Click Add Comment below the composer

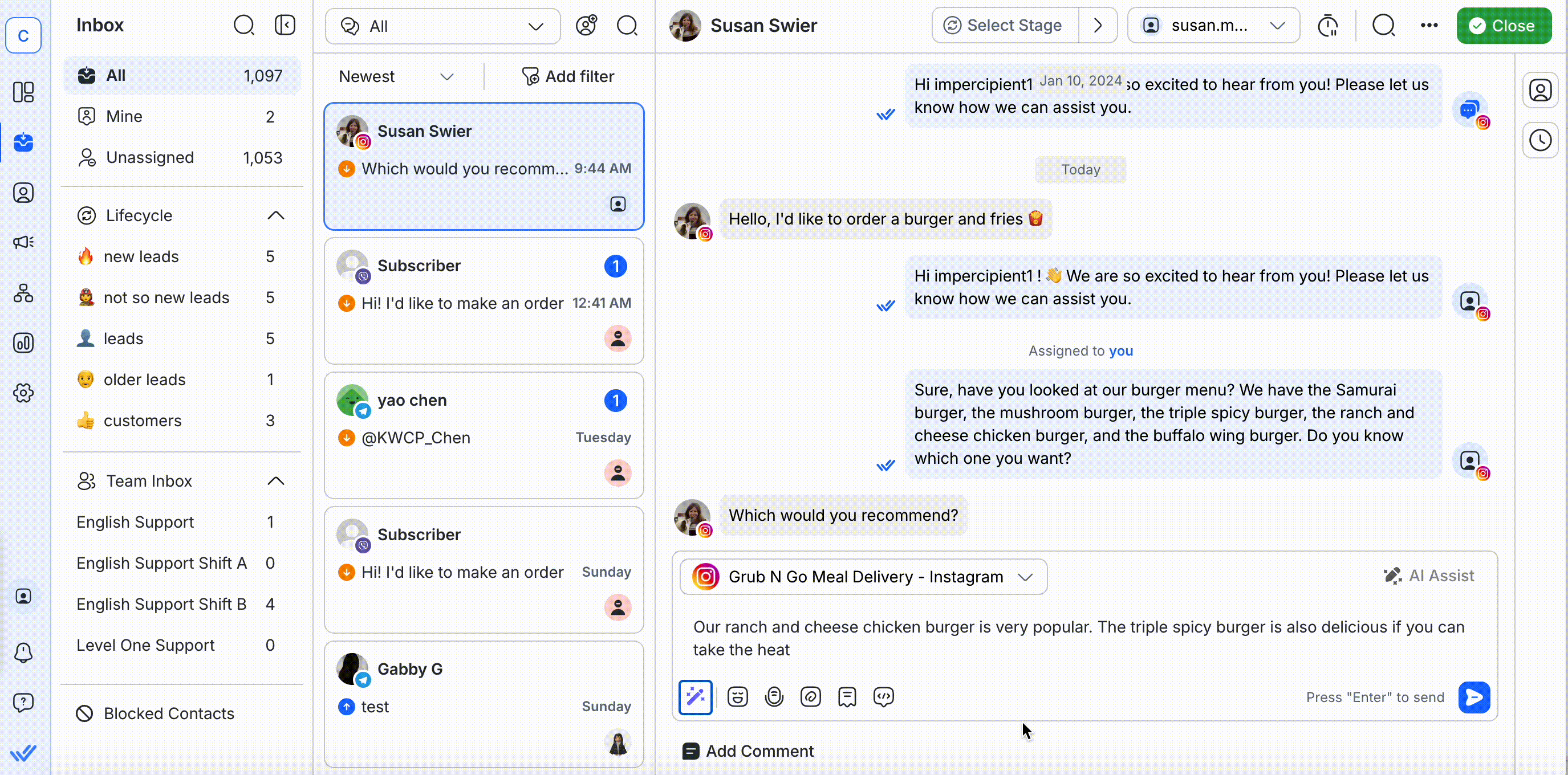click(748, 750)
